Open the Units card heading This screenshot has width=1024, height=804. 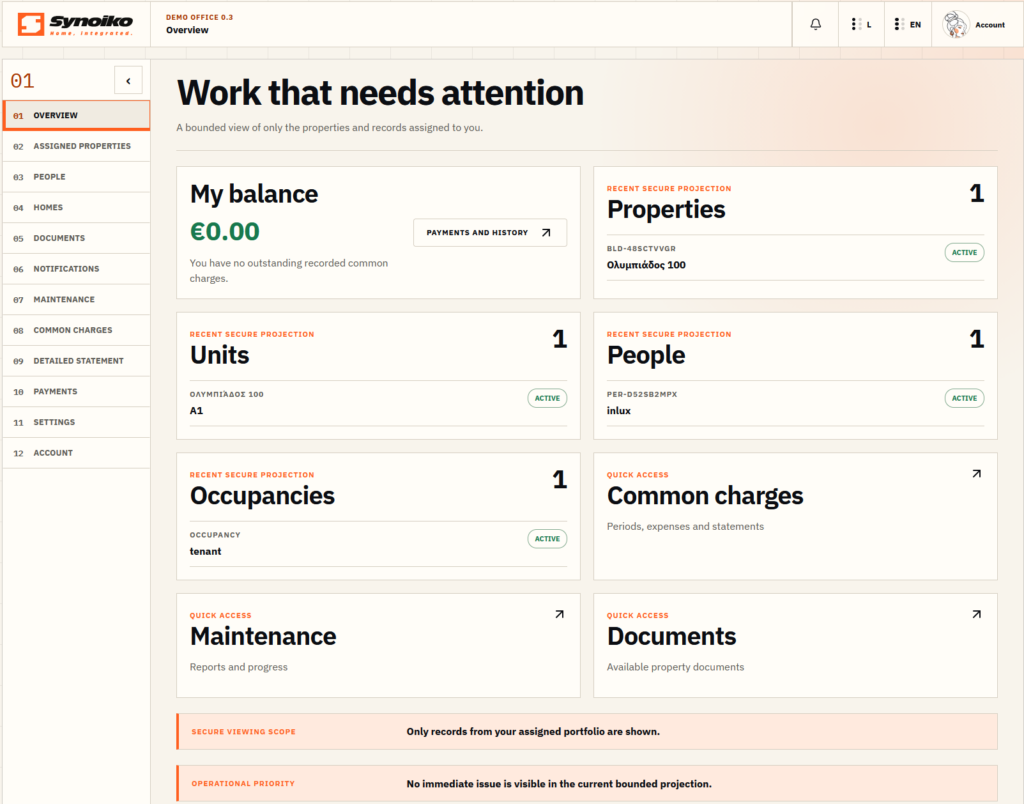(219, 355)
